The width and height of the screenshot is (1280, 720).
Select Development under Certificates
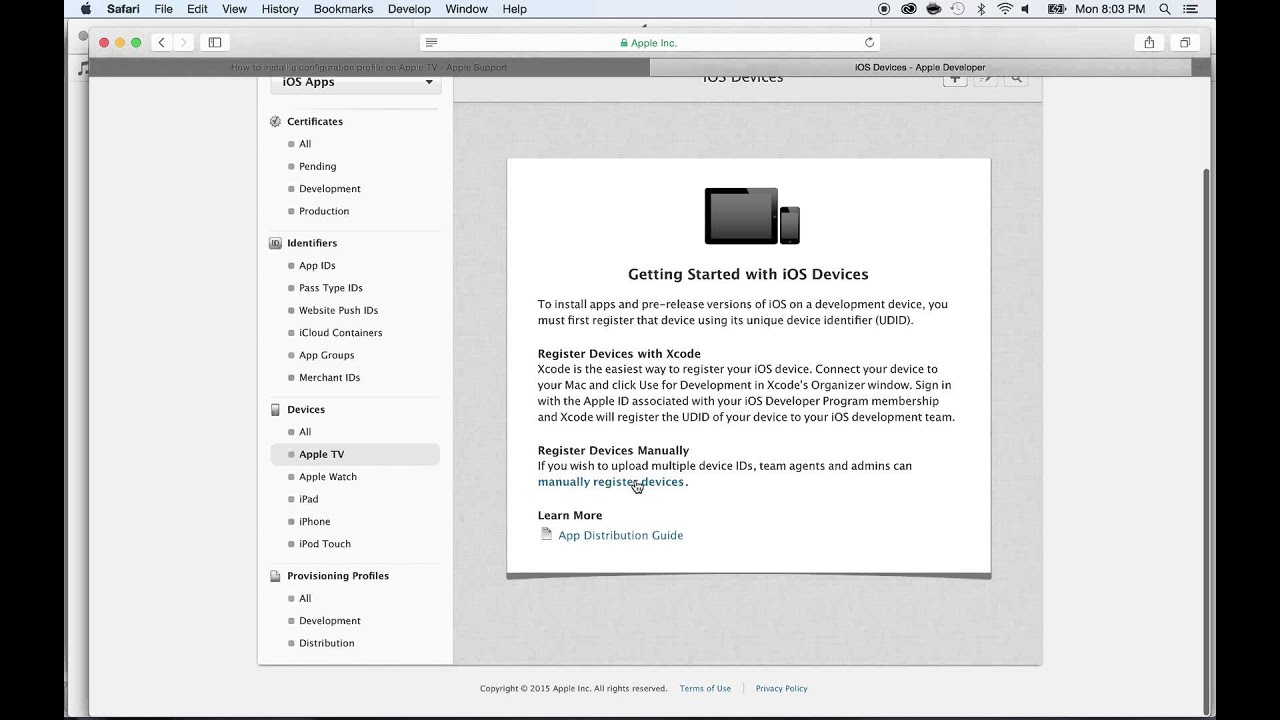[329, 189]
